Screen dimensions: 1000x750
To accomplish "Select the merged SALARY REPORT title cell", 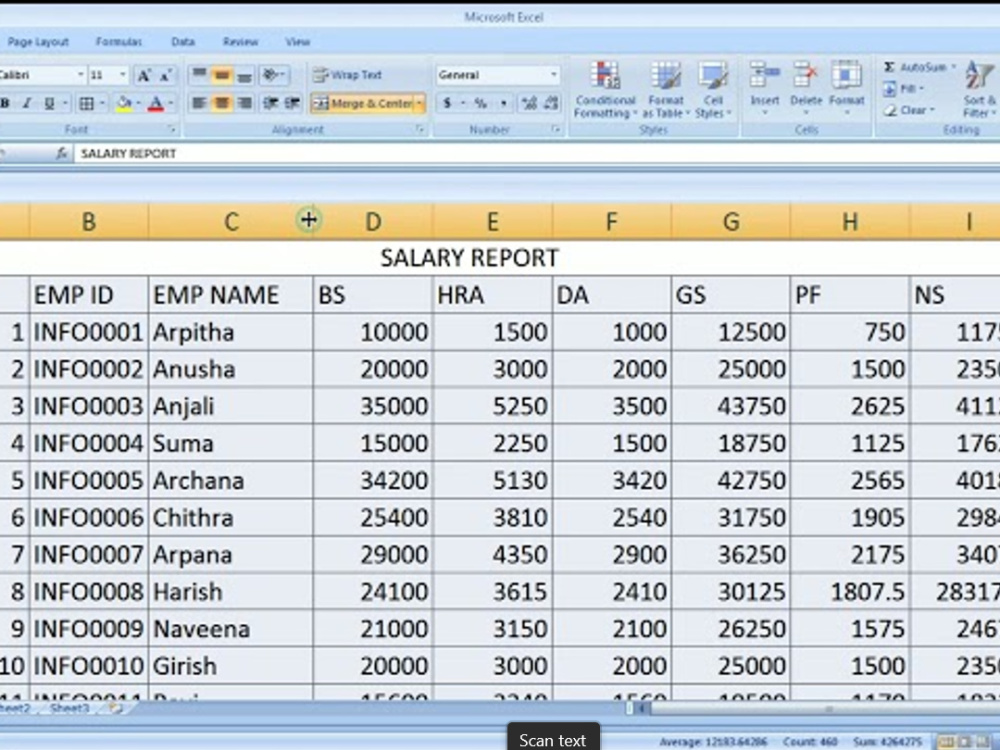I will tap(500, 258).
